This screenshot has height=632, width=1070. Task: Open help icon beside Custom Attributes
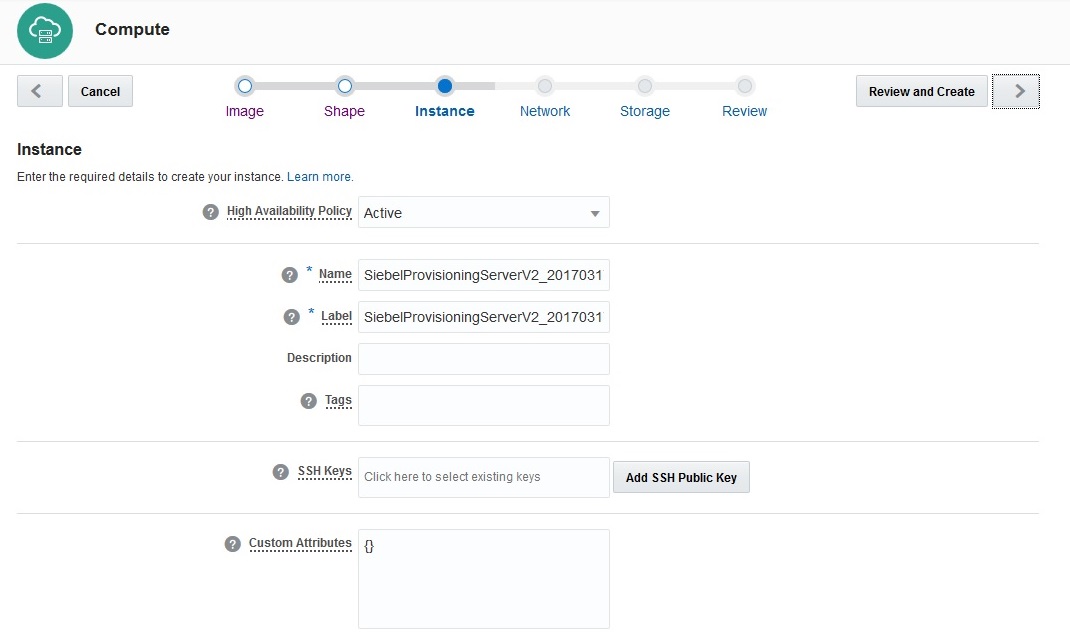(x=233, y=544)
